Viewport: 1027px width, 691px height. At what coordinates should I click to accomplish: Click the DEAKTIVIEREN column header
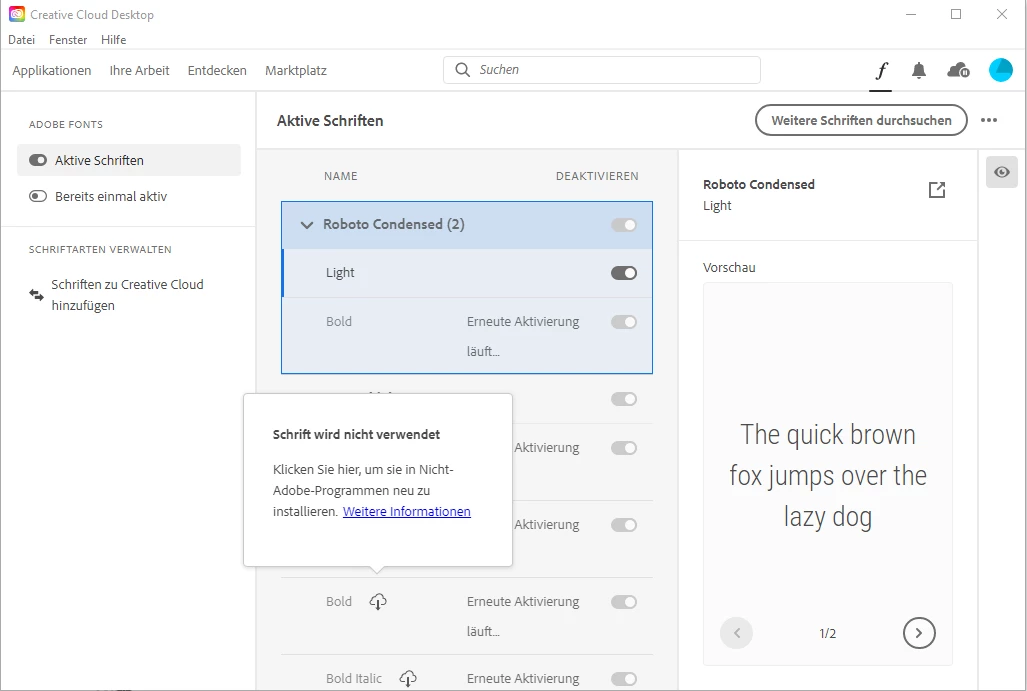pyautogui.click(x=597, y=176)
